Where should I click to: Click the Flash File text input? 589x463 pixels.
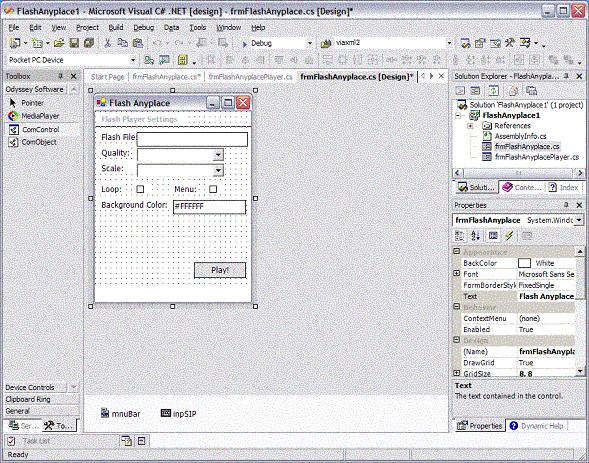coord(192,139)
